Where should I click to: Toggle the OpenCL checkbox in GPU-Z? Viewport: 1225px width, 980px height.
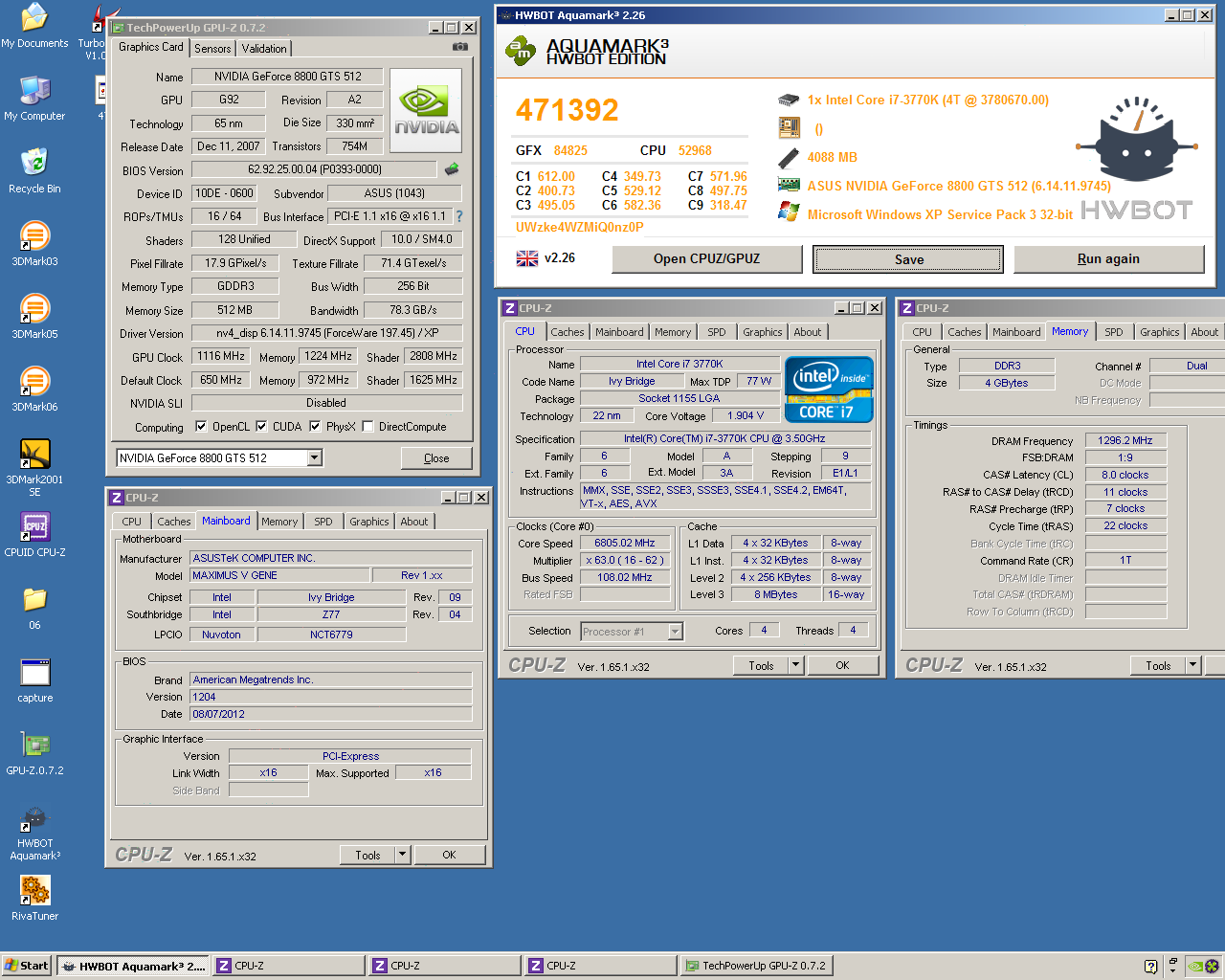pos(201,427)
